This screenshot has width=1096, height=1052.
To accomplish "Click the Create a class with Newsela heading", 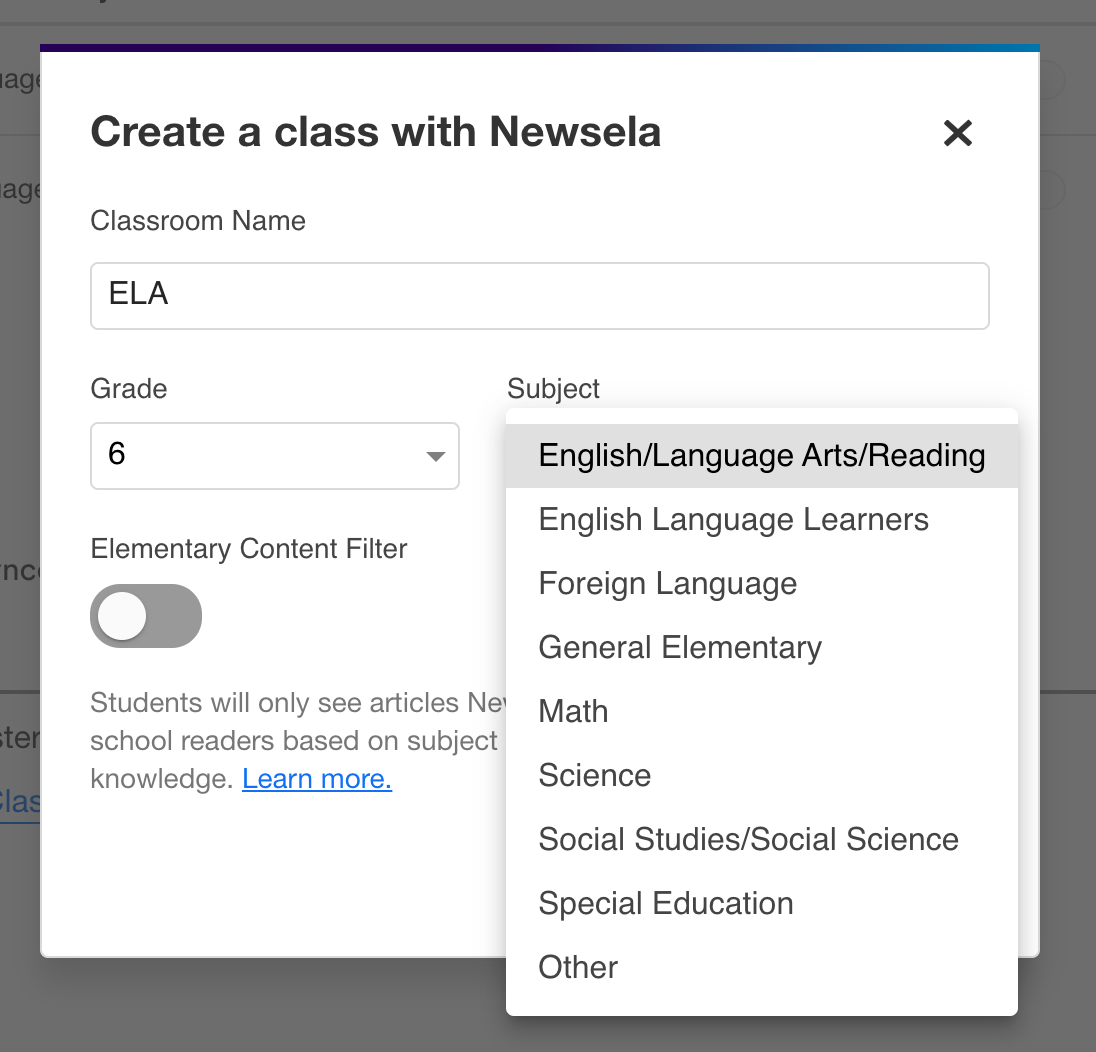I will 376,132.
